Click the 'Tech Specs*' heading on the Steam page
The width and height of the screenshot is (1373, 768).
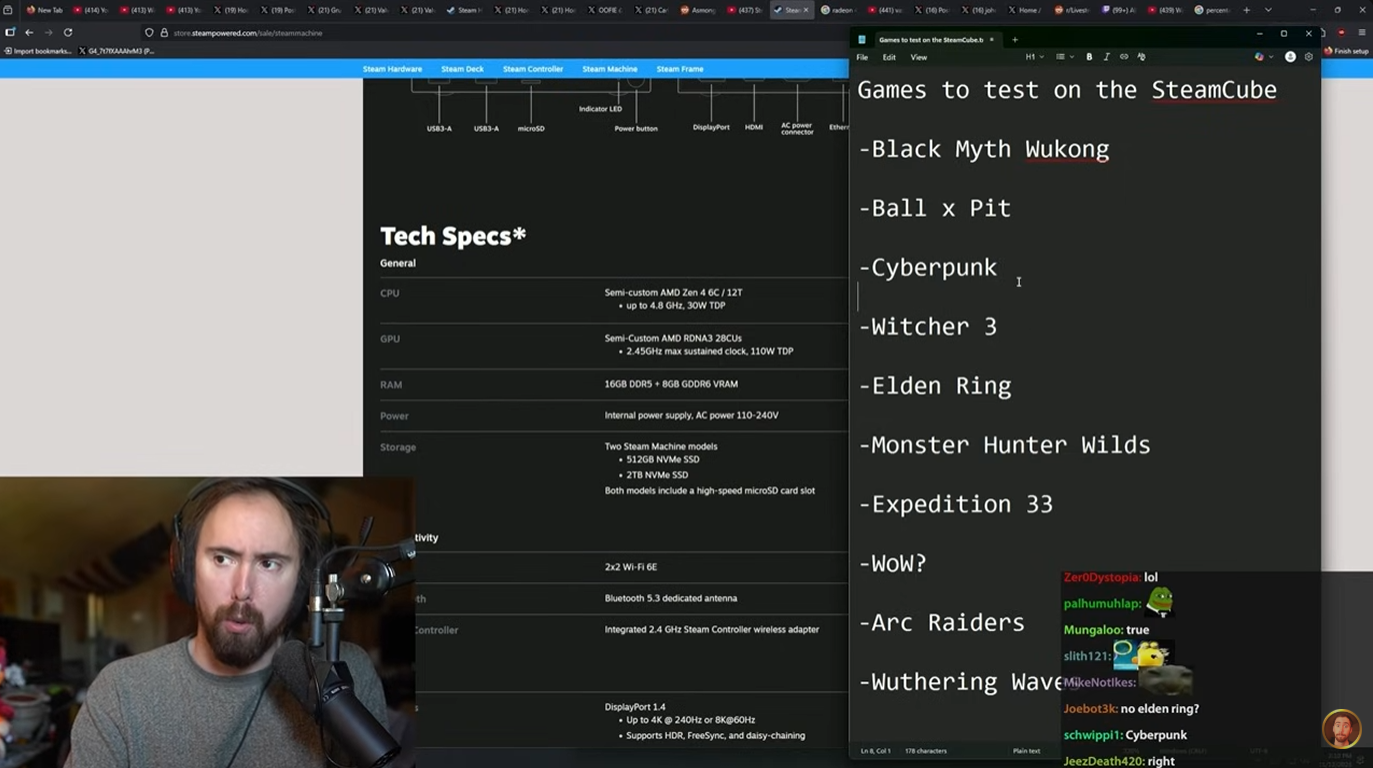click(x=453, y=236)
